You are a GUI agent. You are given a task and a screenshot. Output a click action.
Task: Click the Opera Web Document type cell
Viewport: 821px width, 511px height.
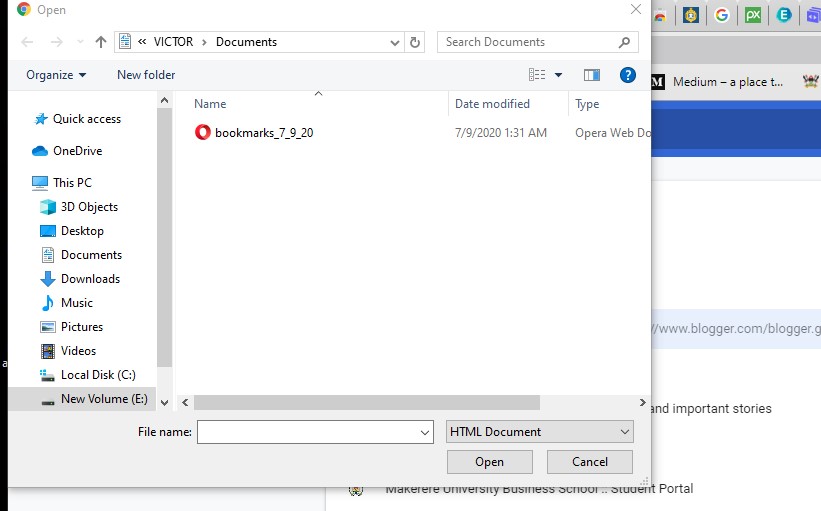612,133
